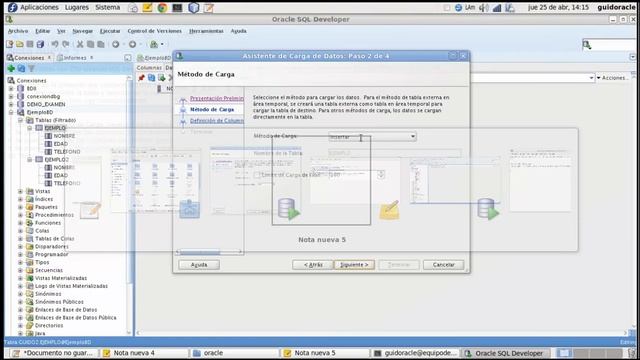
Task: Open the Herramientas menu
Action: point(206,31)
